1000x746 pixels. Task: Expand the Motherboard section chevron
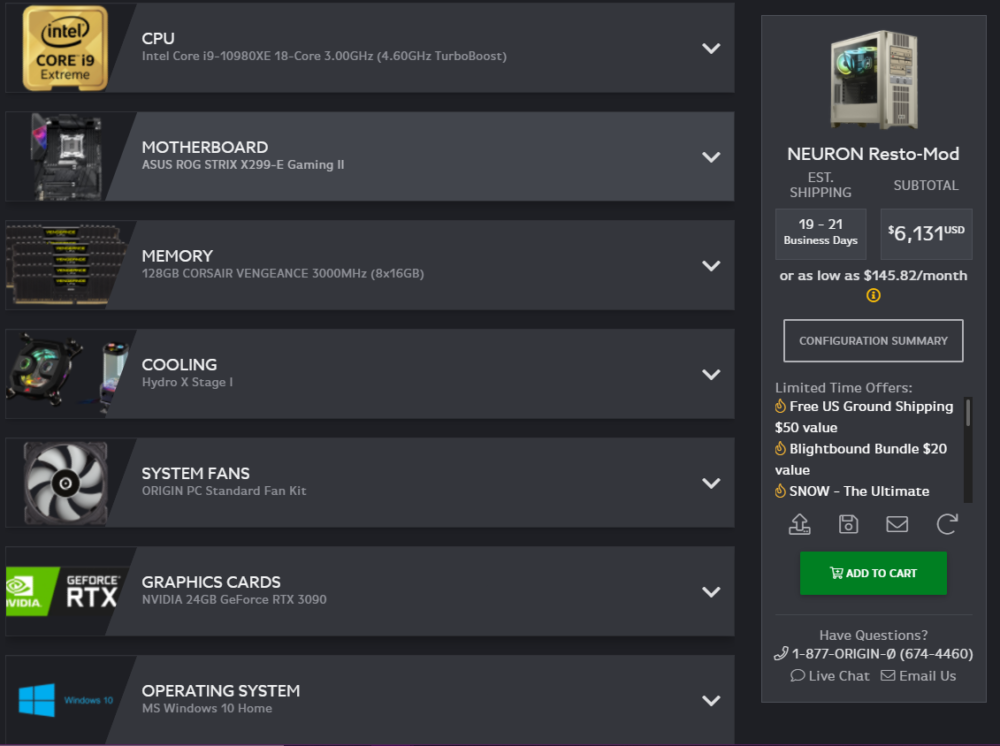click(x=710, y=157)
